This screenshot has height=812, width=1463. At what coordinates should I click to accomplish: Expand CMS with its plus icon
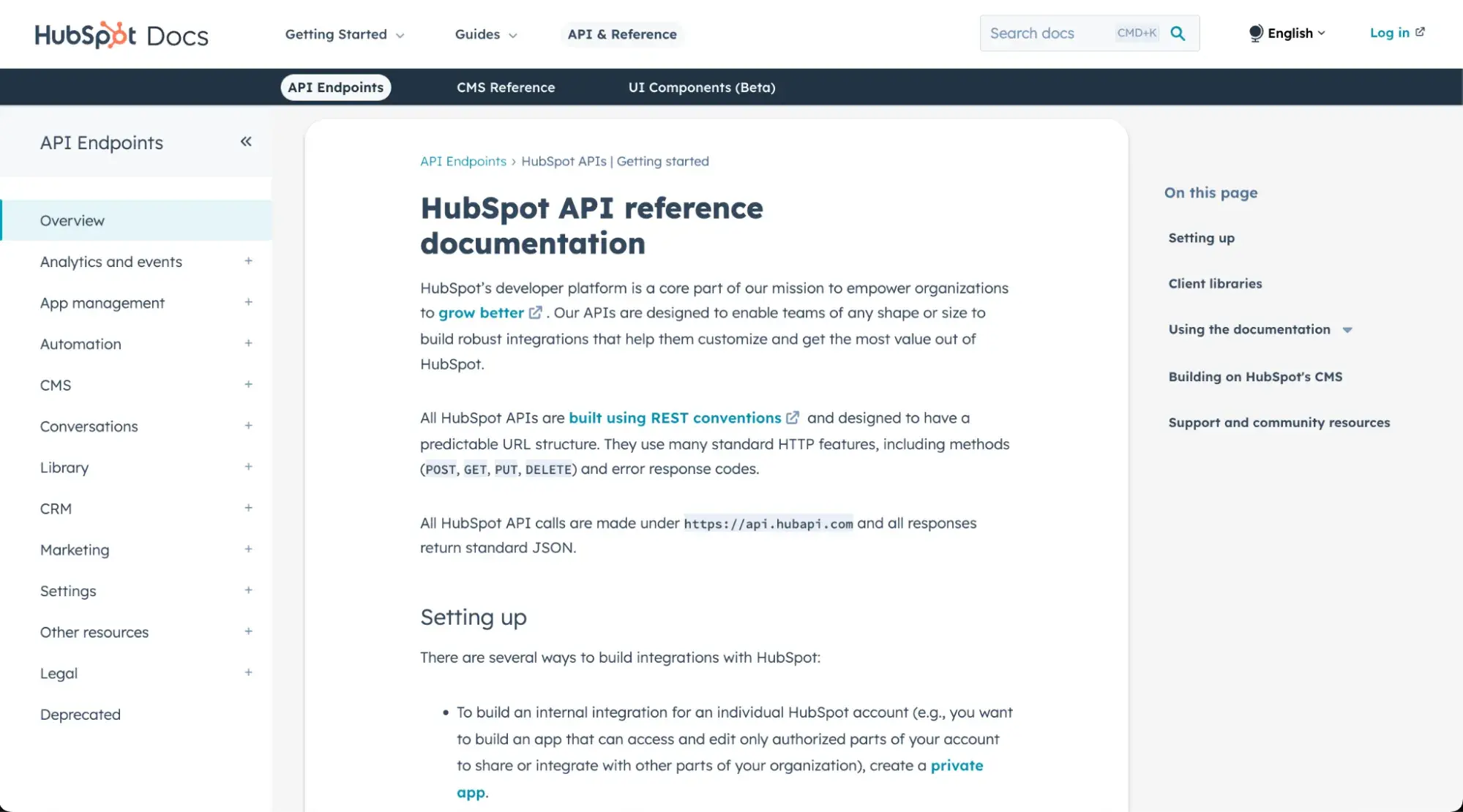[x=249, y=384]
